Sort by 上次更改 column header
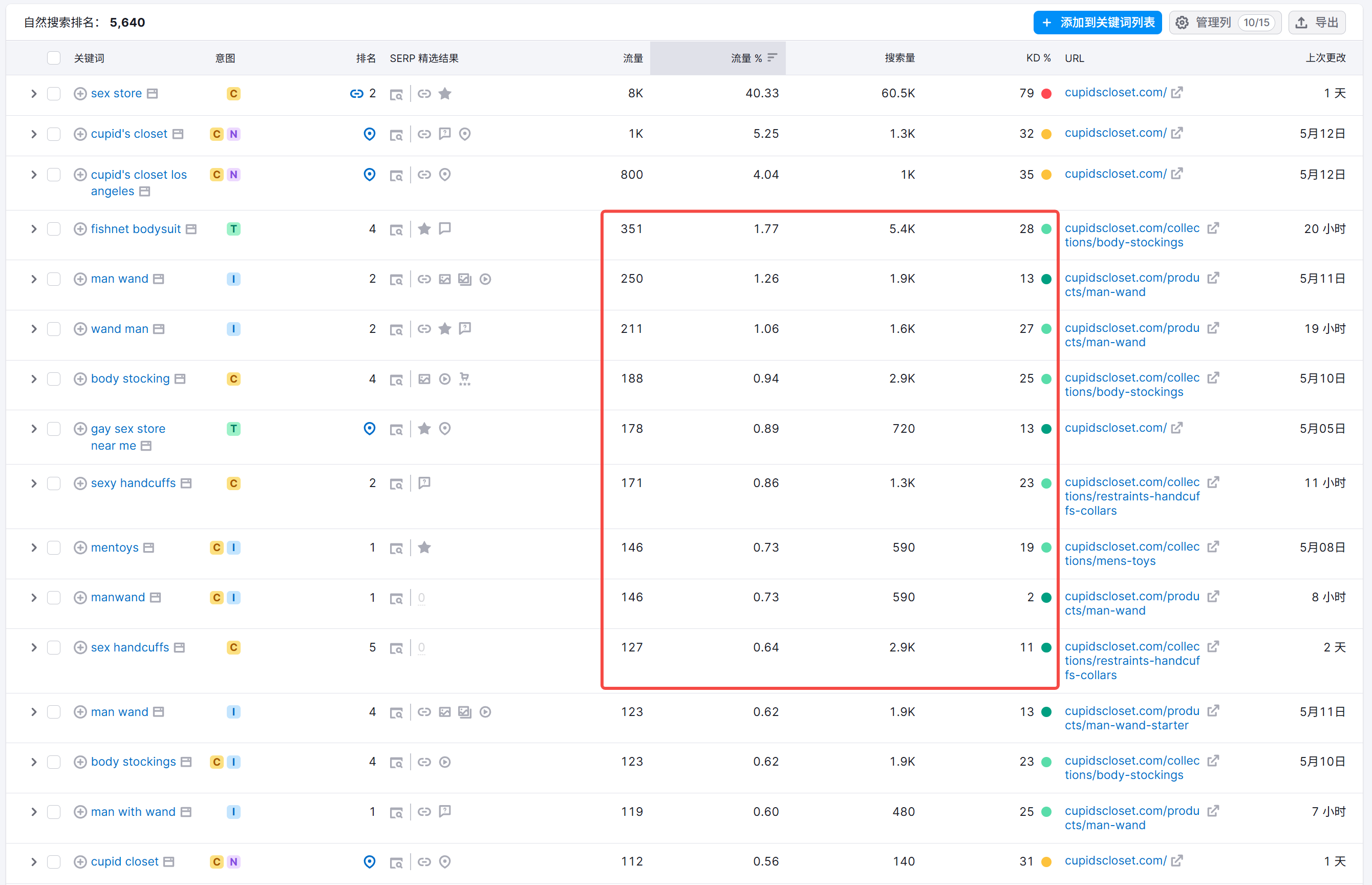The image size is (1372, 885). 1325,58
